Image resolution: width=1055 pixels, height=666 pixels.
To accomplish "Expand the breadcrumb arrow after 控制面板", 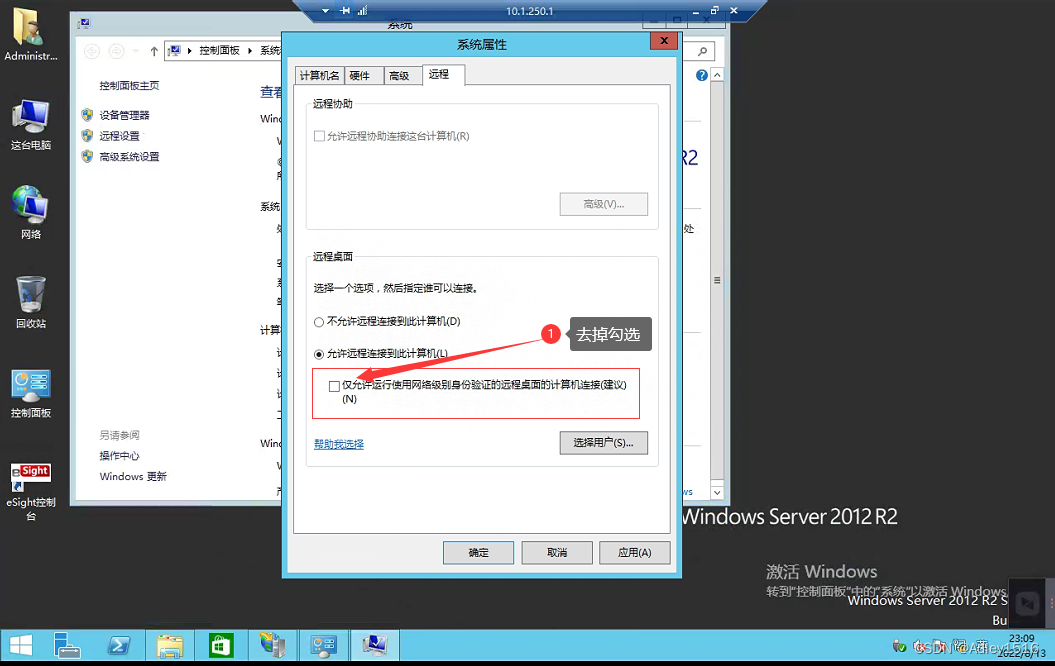I will click(250, 51).
